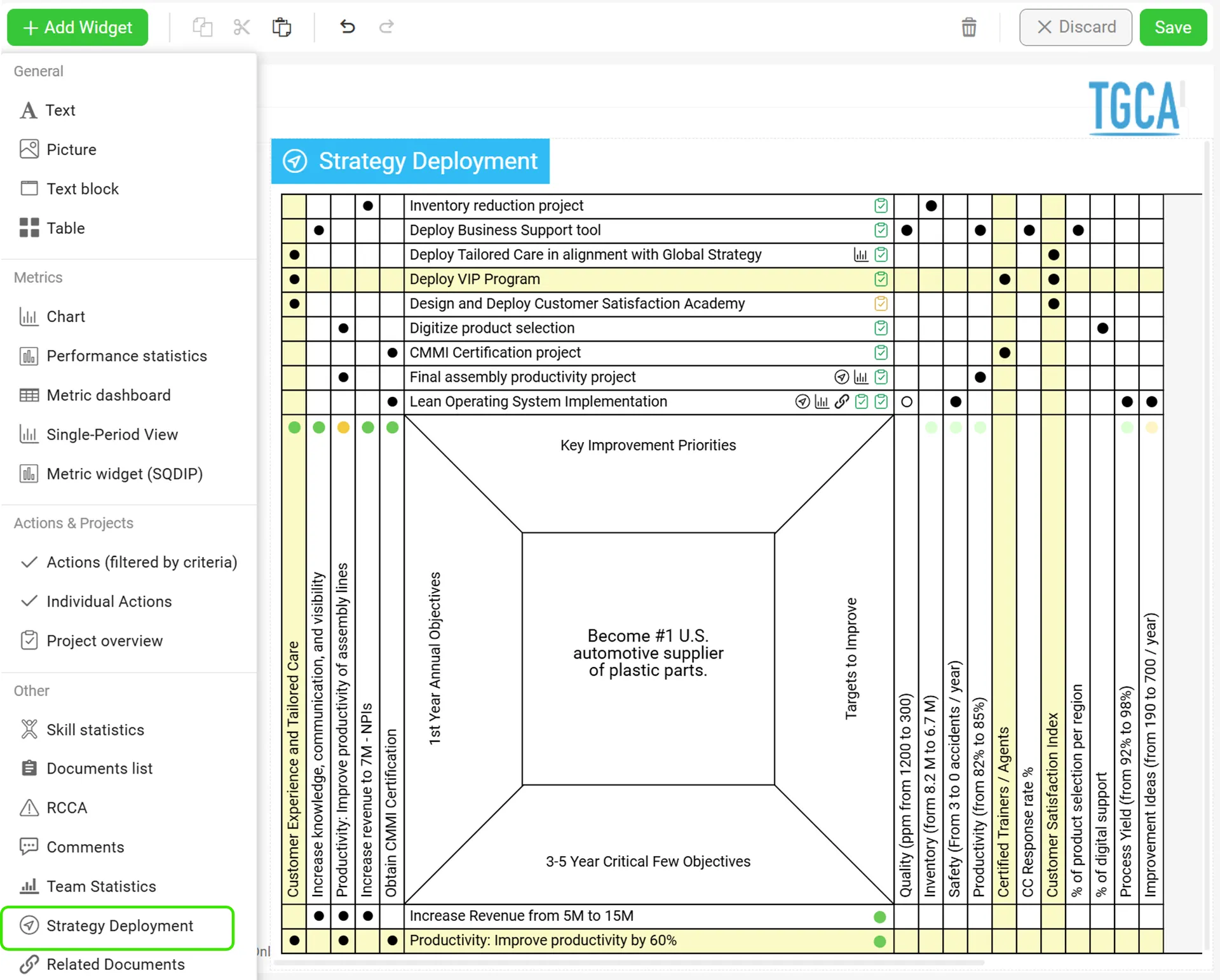Open chart icon on Deploy Tailored Care row

click(x=860, y=255)
